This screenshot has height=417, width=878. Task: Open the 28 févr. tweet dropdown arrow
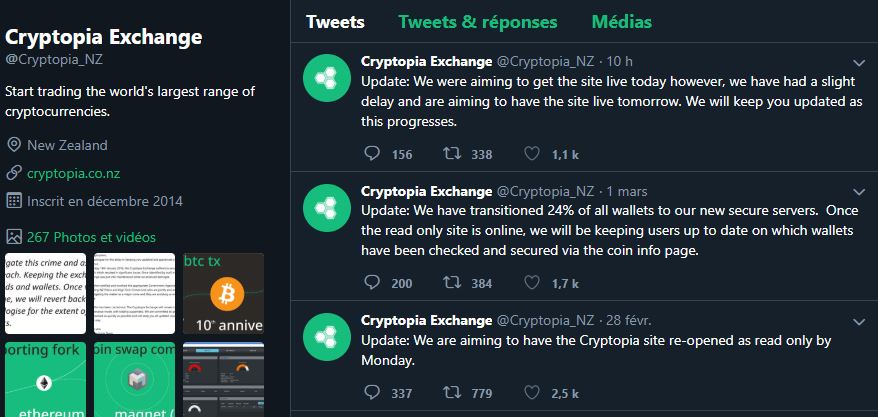click(x=858, y=322)
